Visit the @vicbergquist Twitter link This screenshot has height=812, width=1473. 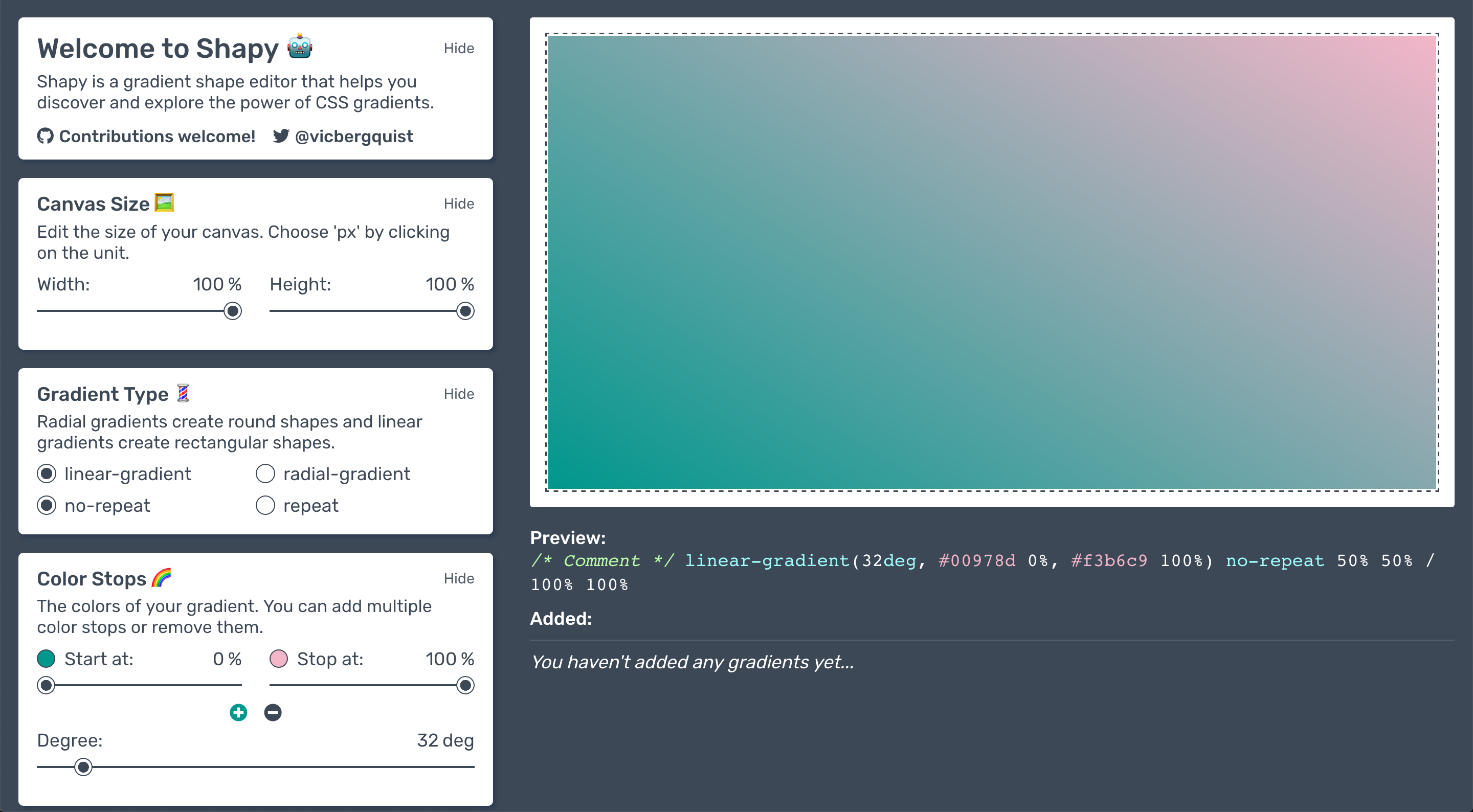click(x=353, y=136)
